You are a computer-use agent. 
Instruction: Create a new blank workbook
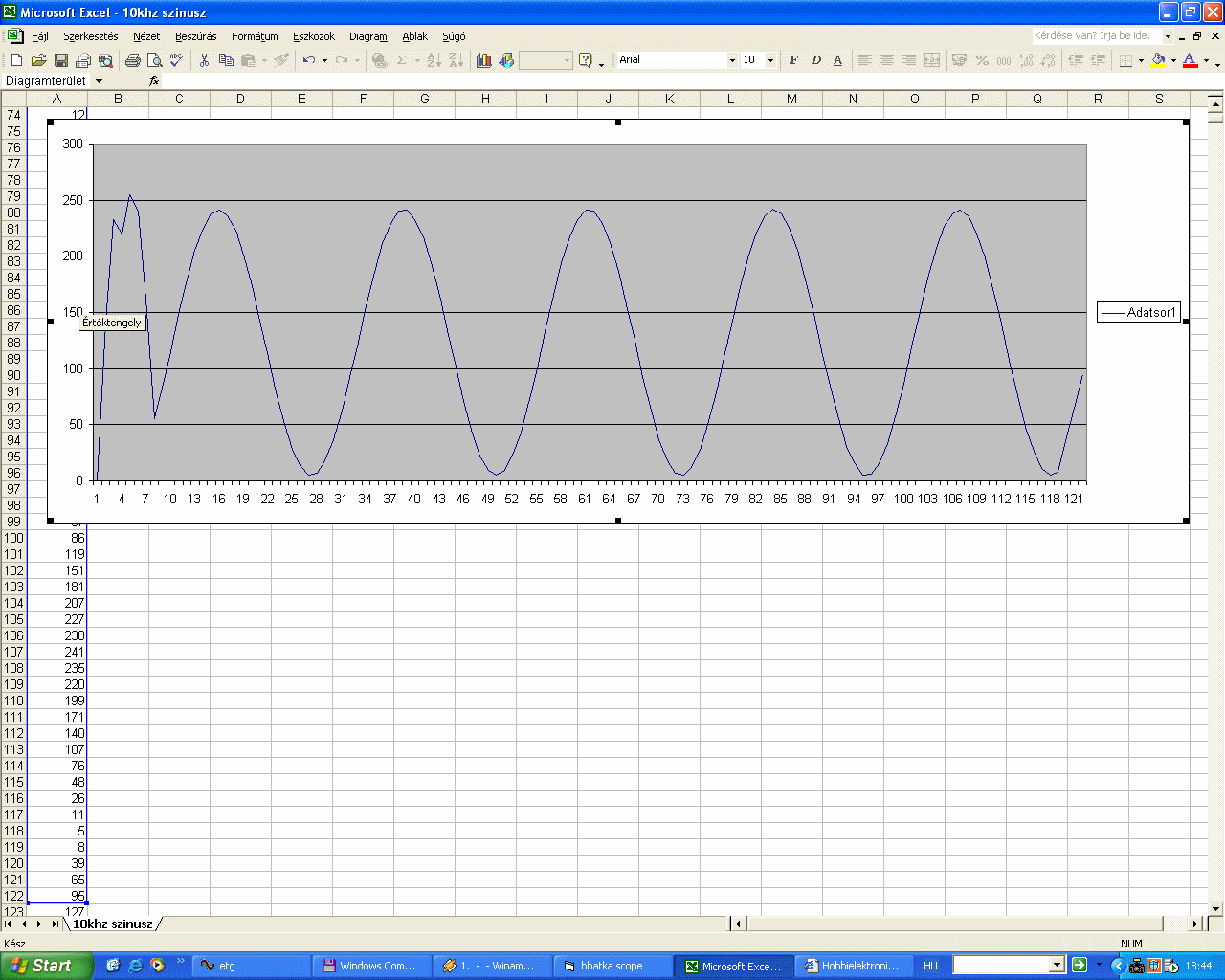tap(16, 60)
